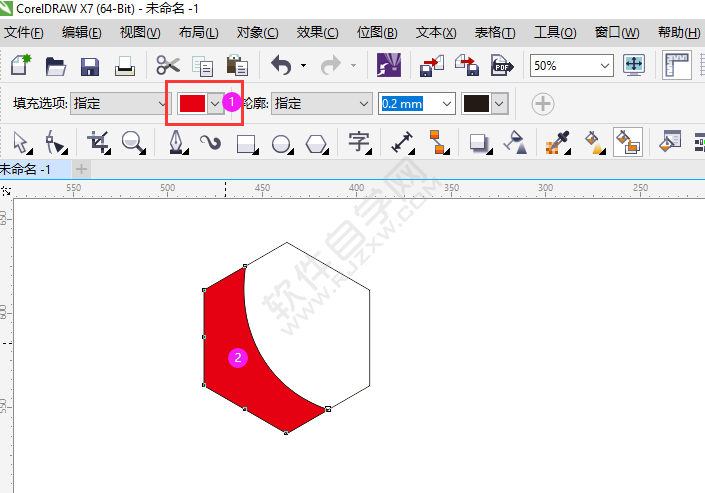Pick the Rectangle tool

pyautogui.click(x=246, y=144)
